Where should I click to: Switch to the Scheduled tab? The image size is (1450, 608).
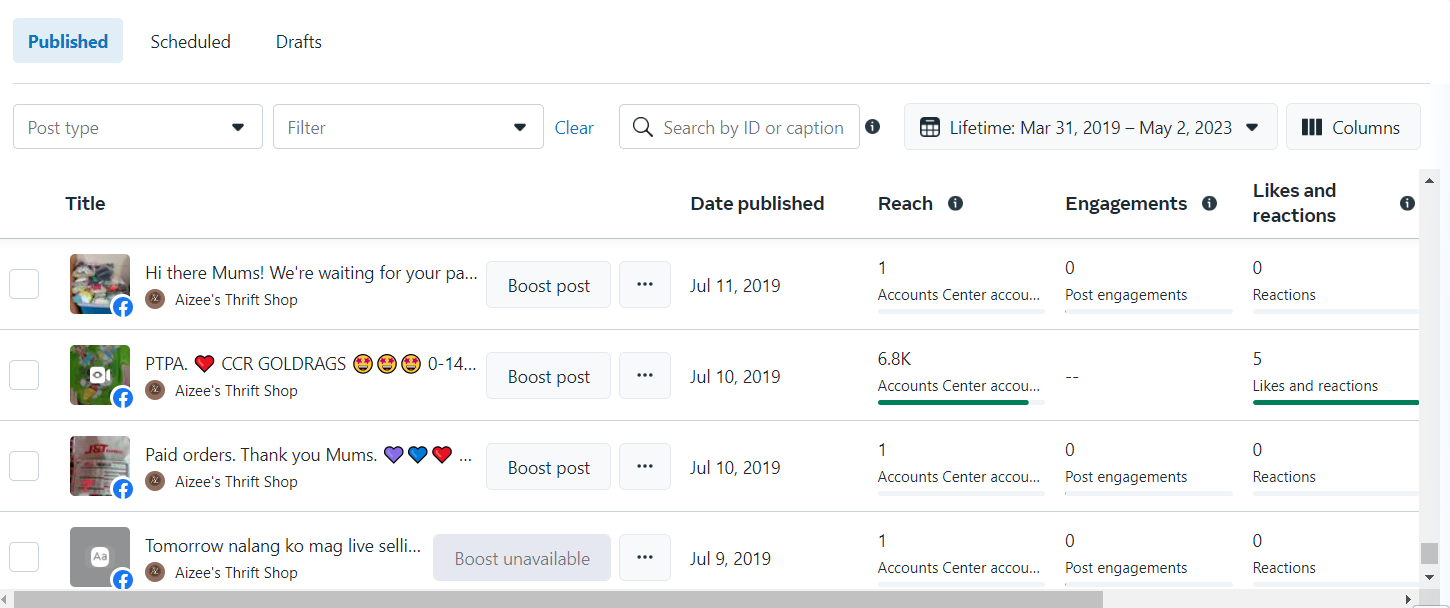(x=190, y=42)
